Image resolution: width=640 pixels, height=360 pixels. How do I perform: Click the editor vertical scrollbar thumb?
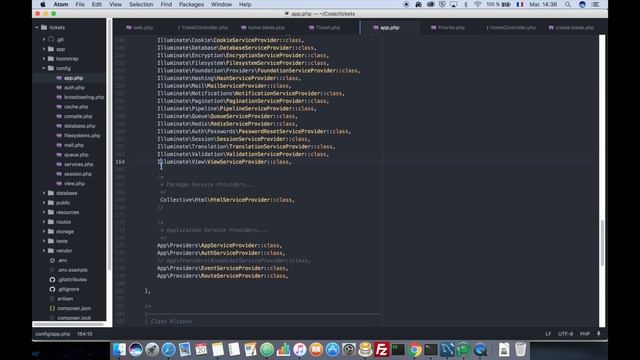pos(602,242)
